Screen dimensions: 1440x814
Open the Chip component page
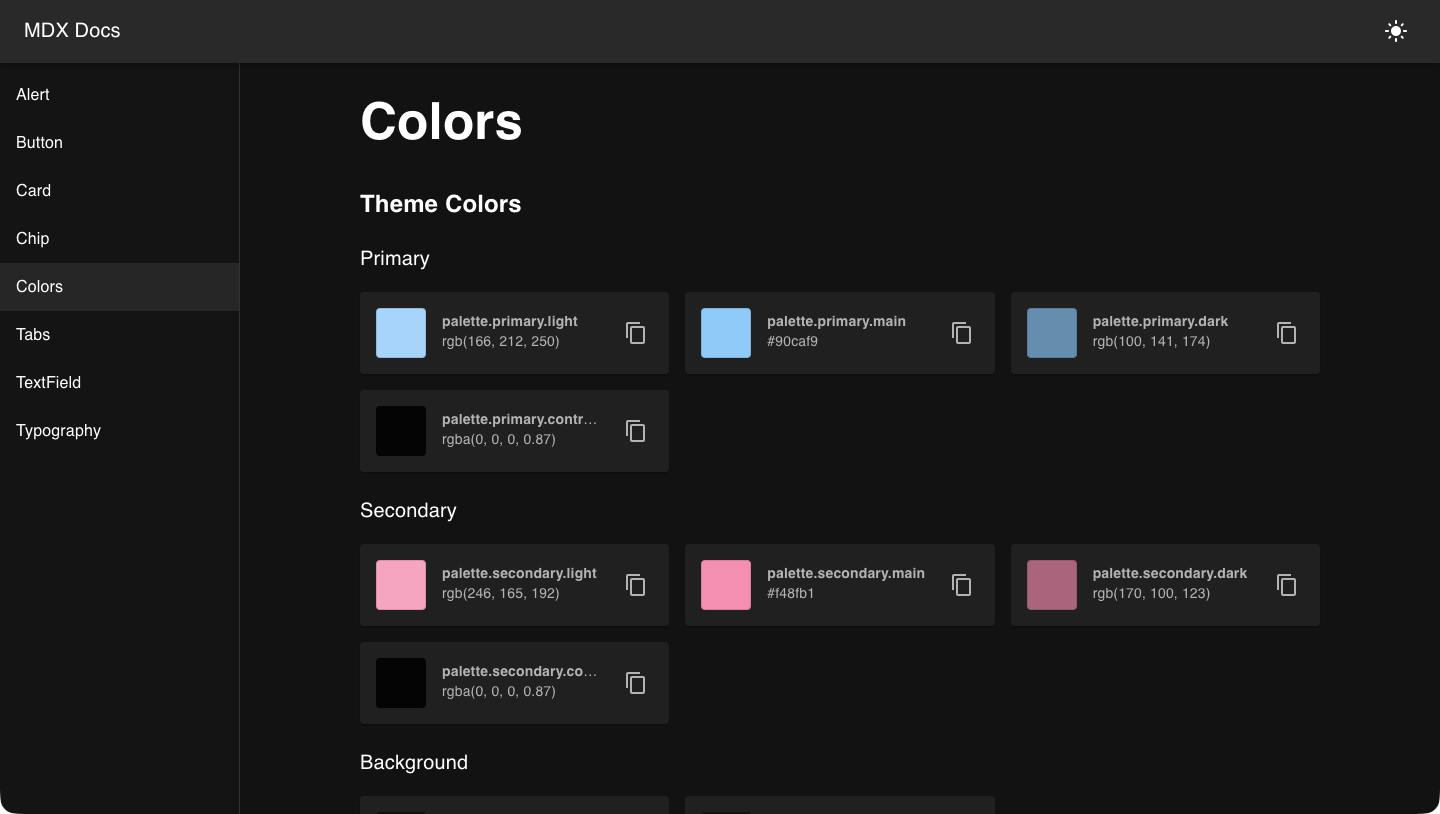point(32,238)
